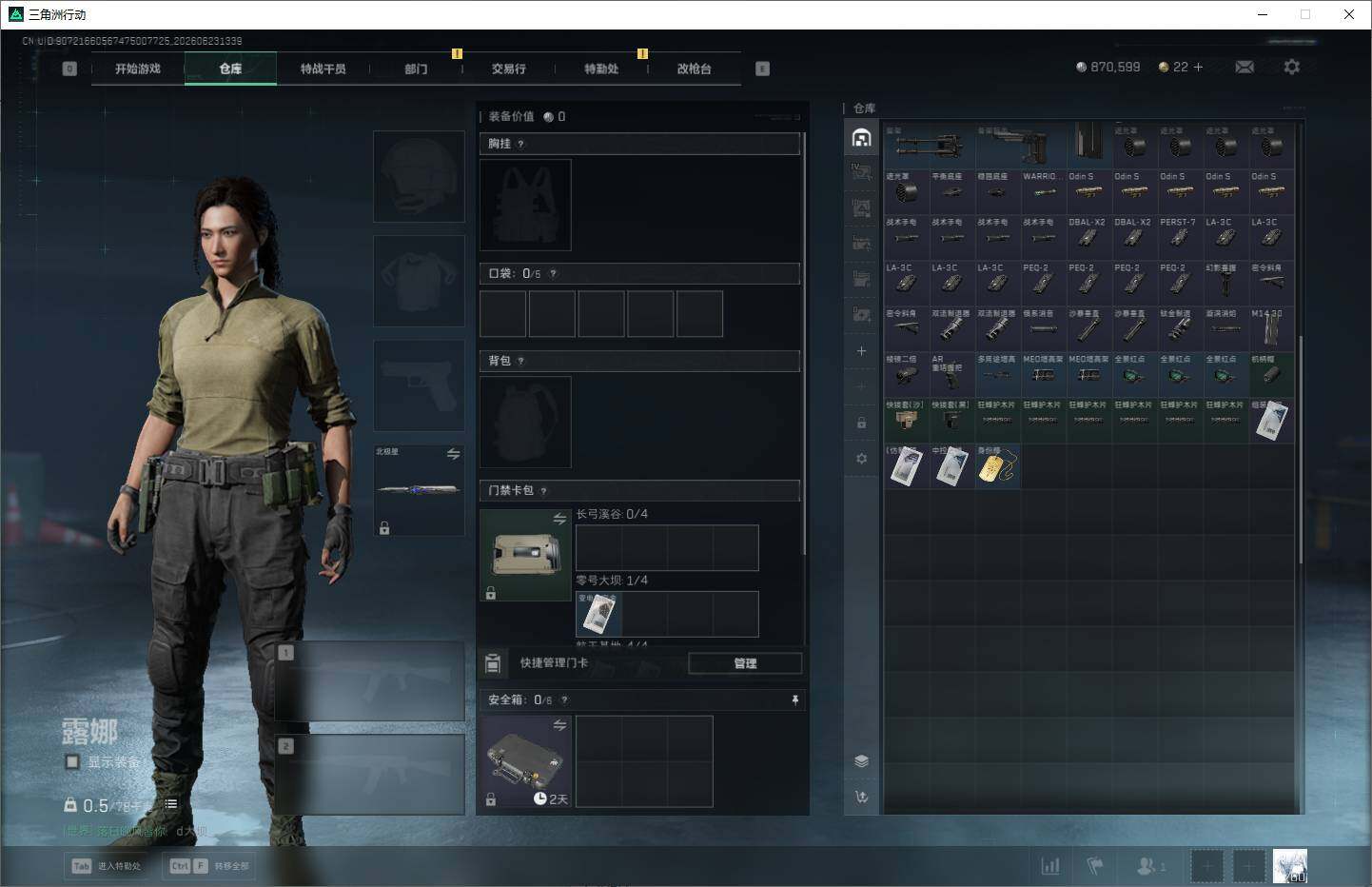Viewport: 1372px width, 887px height.
Task: Toggle swap arrows on 北极星 knife slot
Action: click(x=453, y=454)
